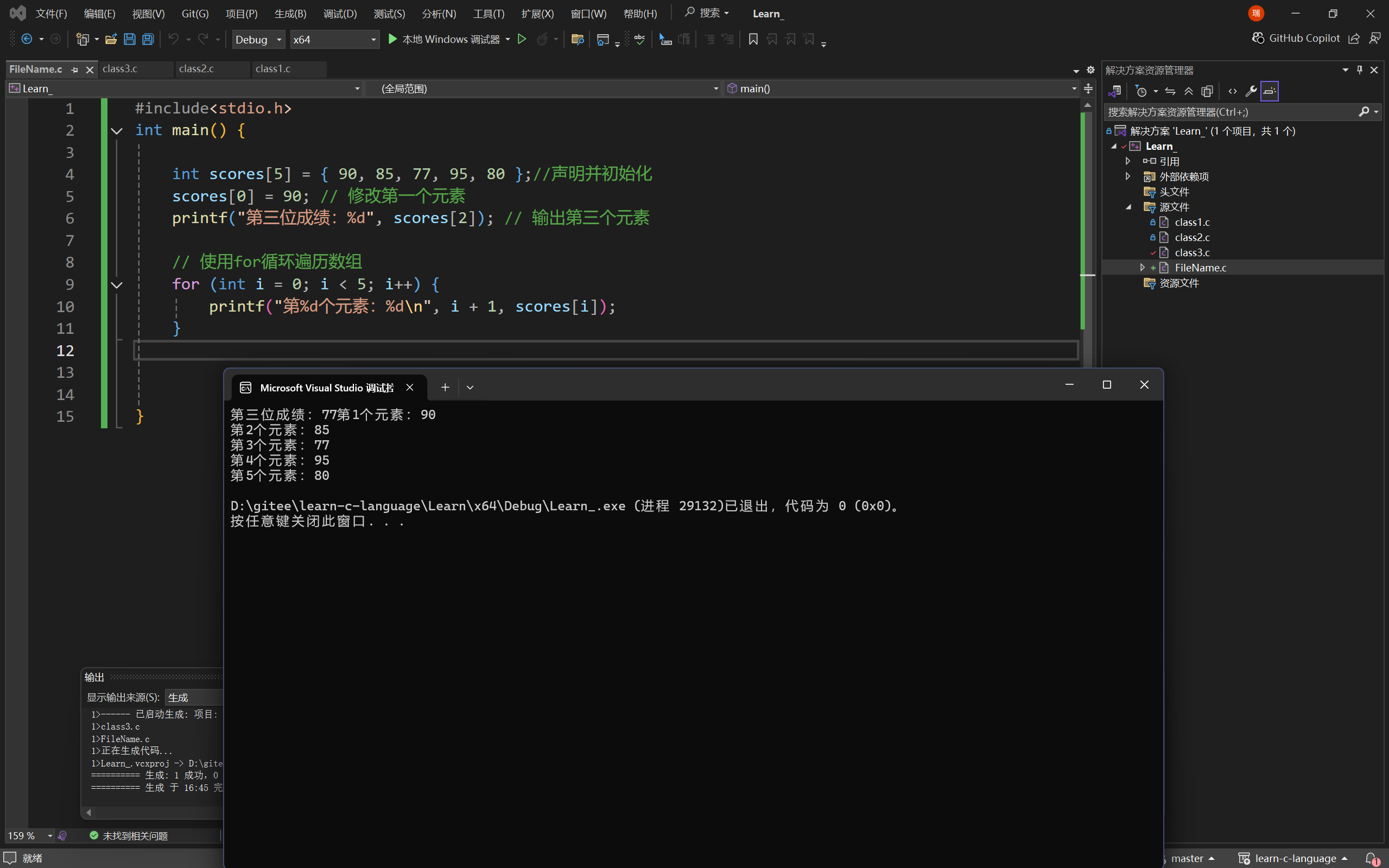Click Collapse All in Solution Explorer toolbar
Image resolution: width=1389 pixels, height=868 pixels.
(1189, 91)
